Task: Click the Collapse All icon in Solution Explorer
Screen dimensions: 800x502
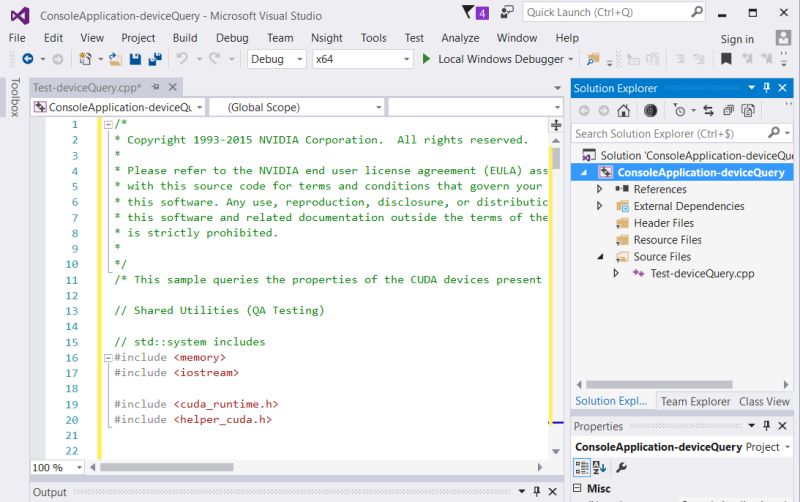Action: click(729, 110)
